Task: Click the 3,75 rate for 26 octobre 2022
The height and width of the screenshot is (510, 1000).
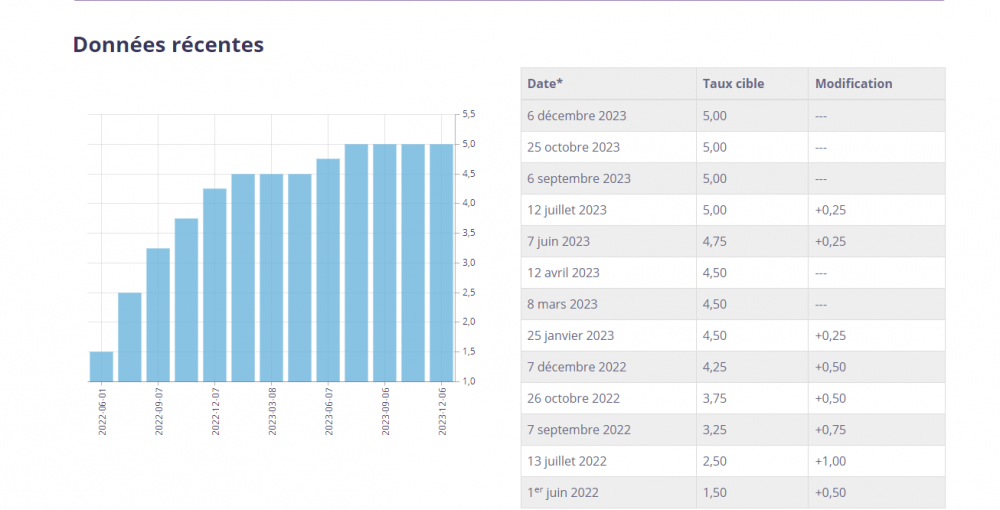Action: [716, 398]
